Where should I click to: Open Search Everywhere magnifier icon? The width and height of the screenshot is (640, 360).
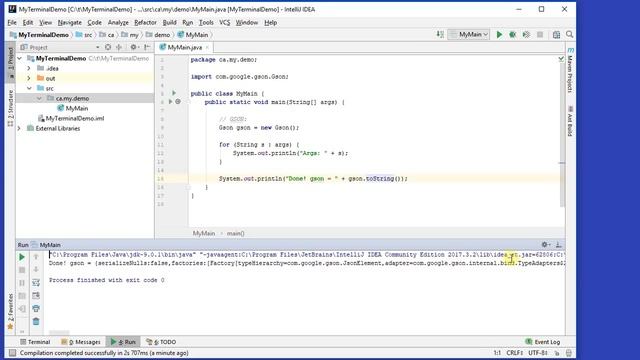[569, 35]
